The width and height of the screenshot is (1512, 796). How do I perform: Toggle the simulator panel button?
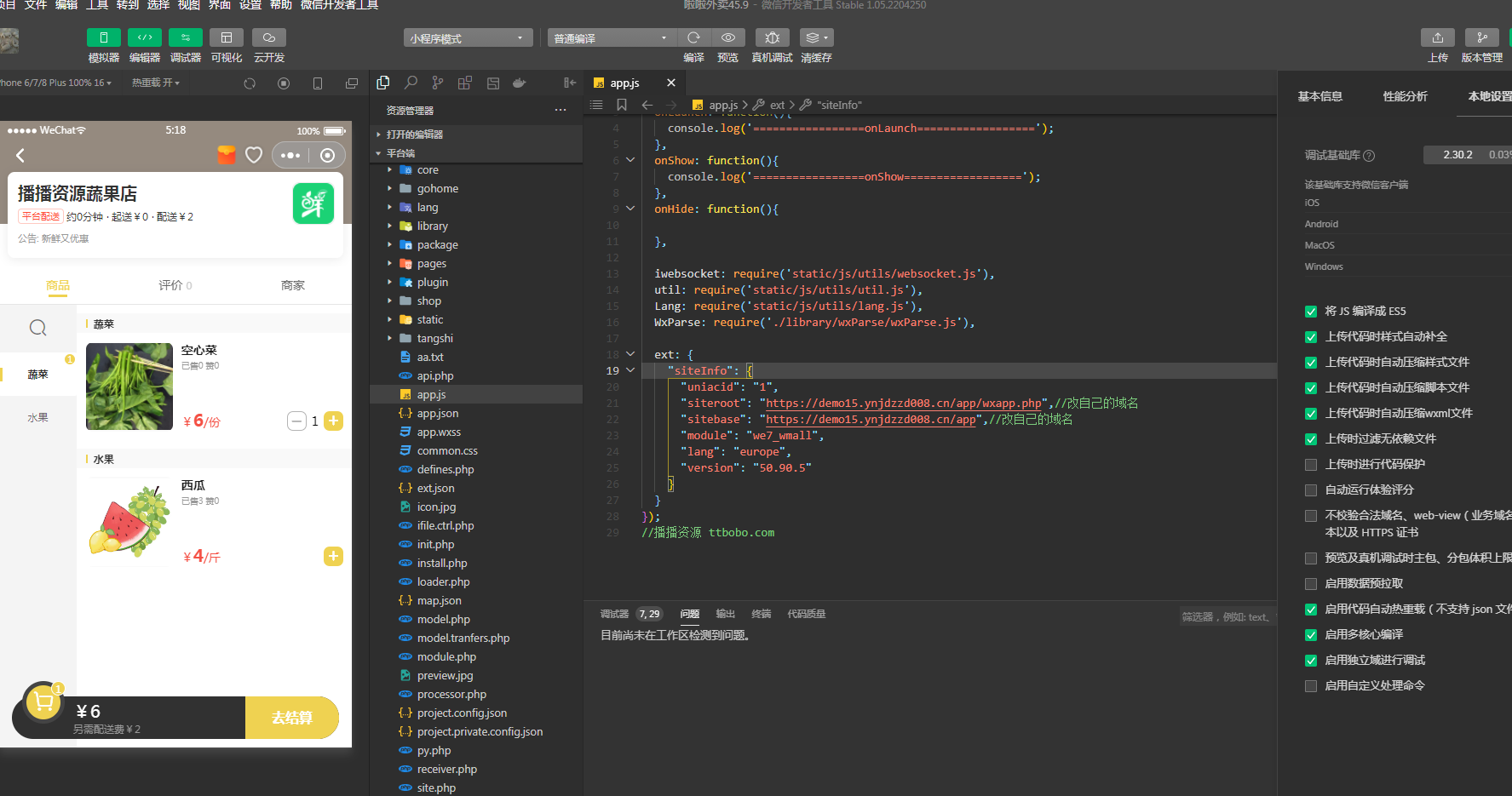click(x=104, y=37)
